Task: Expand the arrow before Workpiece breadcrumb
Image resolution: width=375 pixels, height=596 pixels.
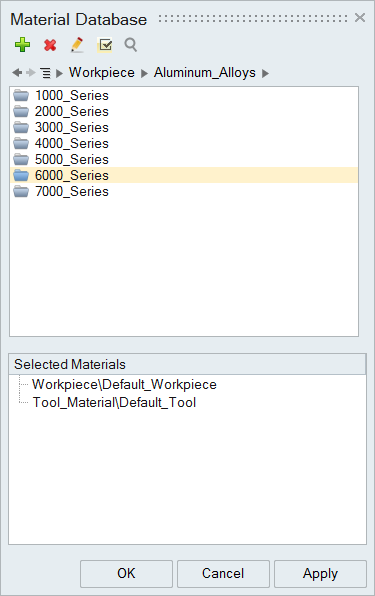Action: pos(59,73)
